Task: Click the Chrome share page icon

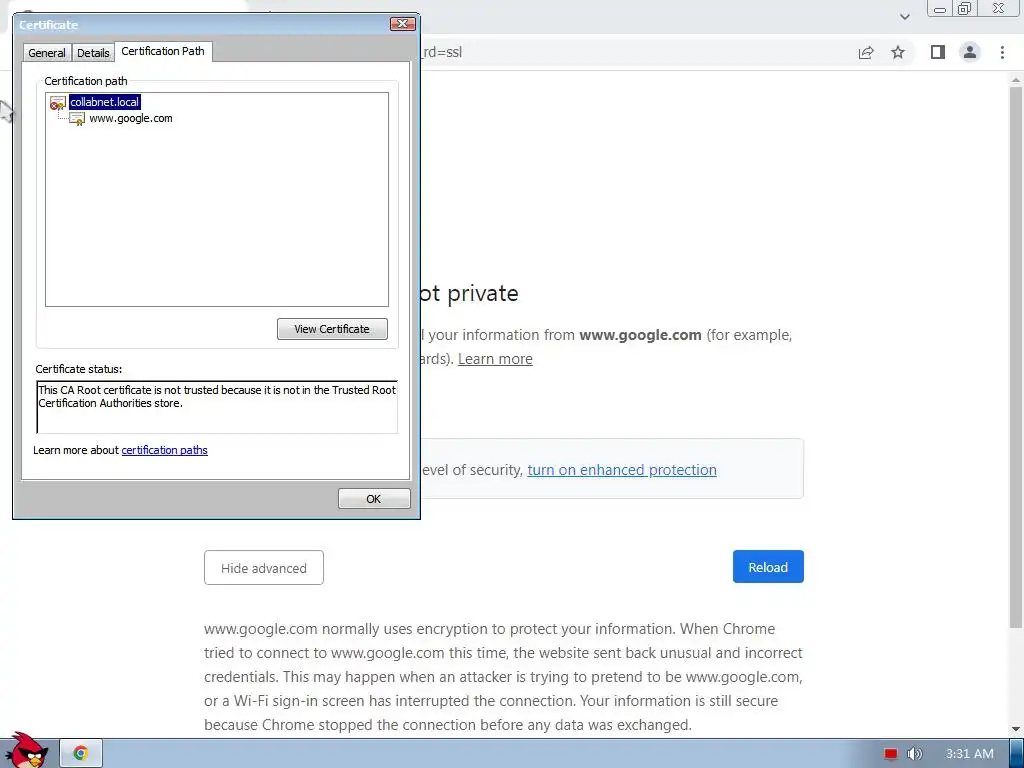Action: coord(866,52)
